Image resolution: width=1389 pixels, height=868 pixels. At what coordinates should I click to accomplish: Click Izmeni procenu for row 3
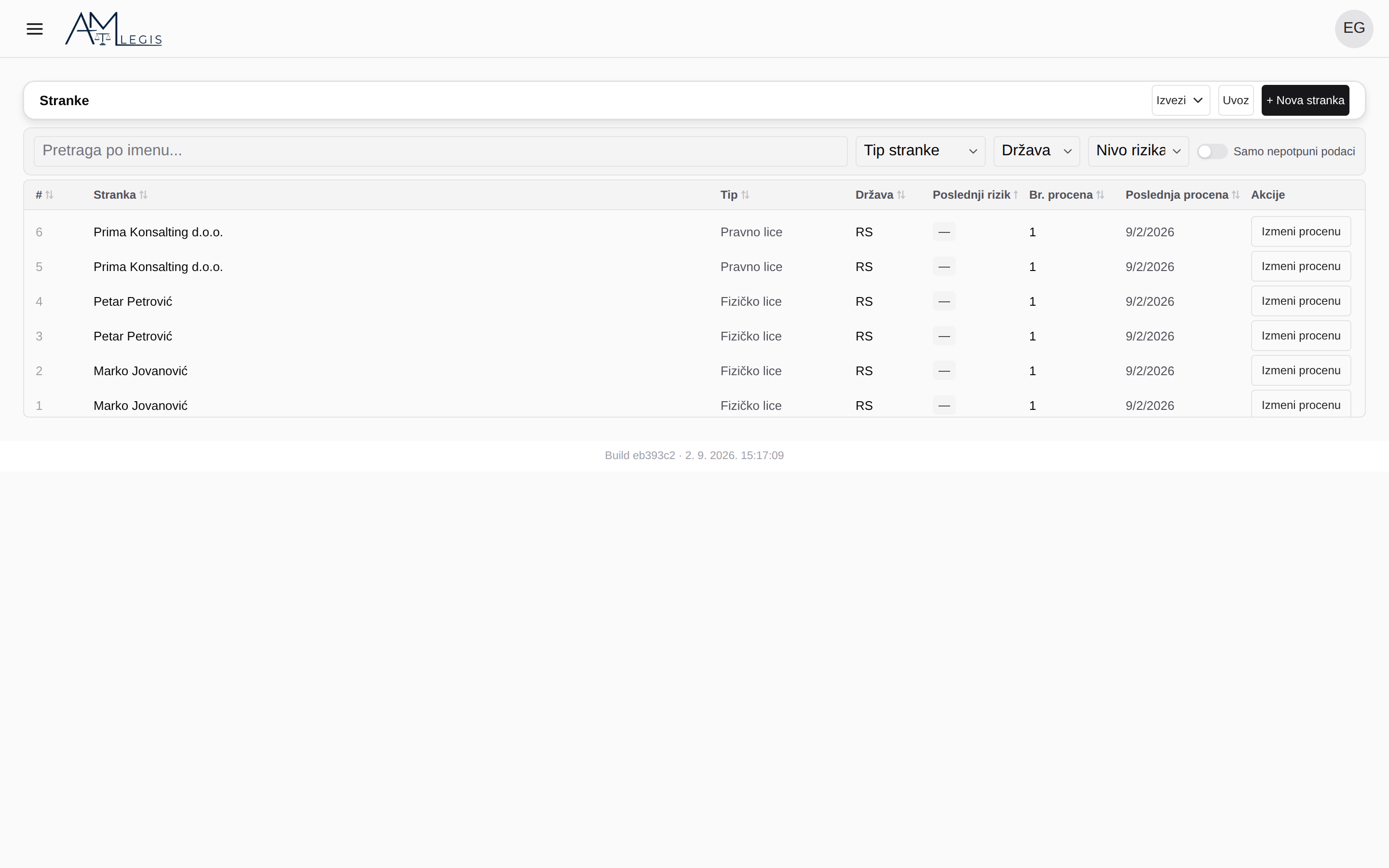click(x=1301, y=336)
